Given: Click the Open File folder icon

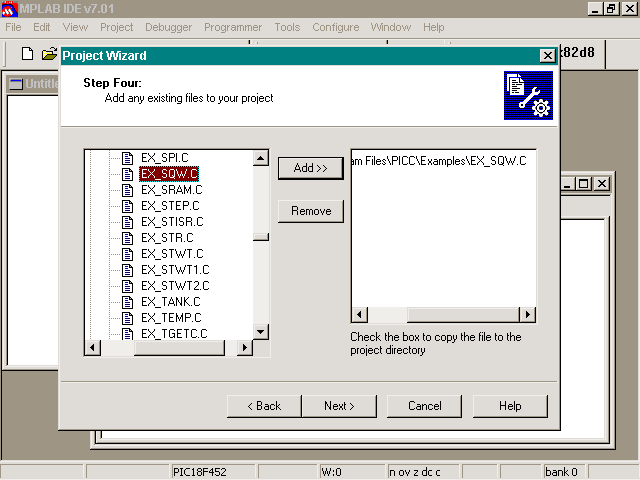Looking at the screenshot, I should pyautogui.click(x=49, y=53).
